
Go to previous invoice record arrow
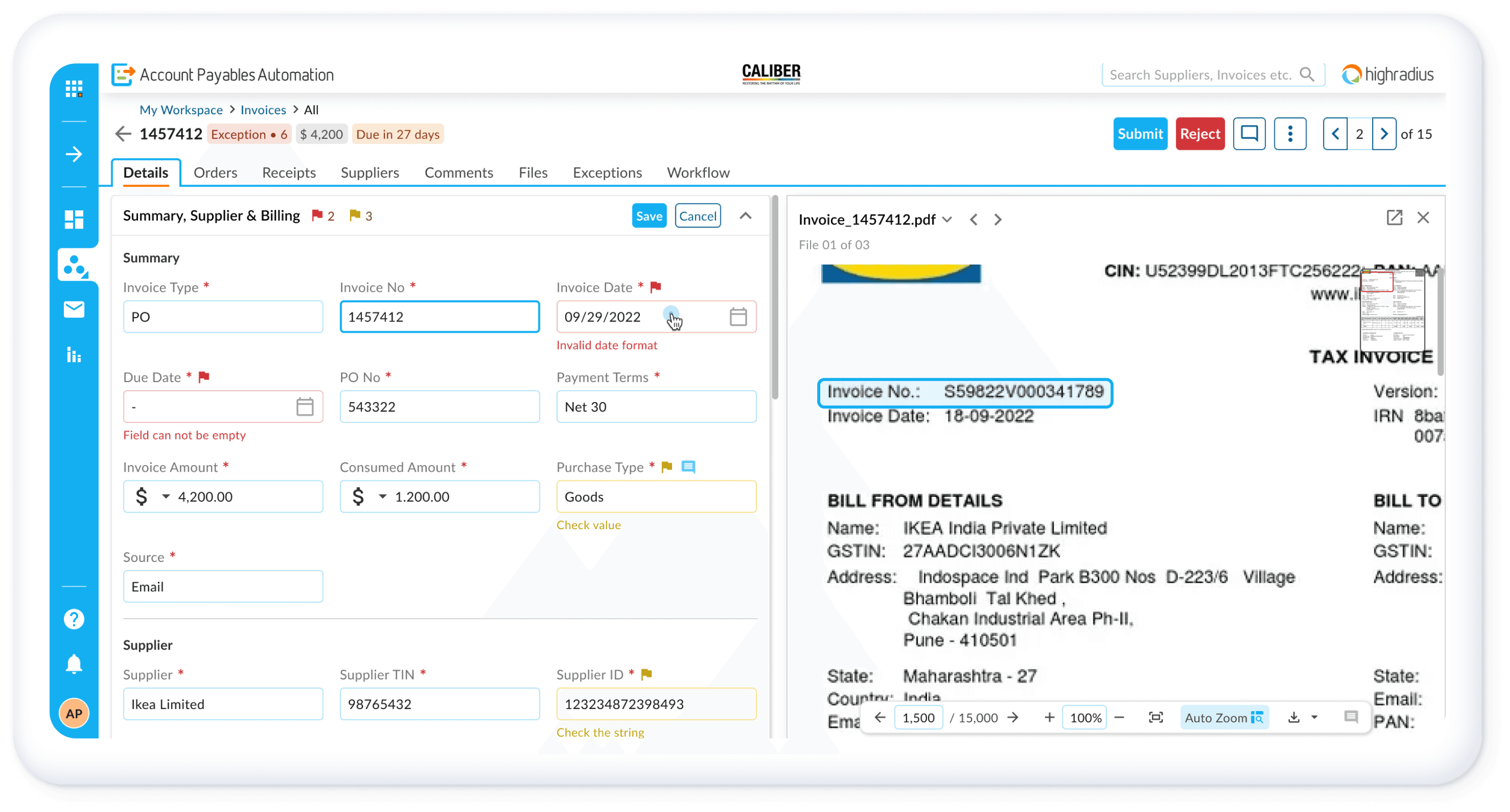(1336, 134)
